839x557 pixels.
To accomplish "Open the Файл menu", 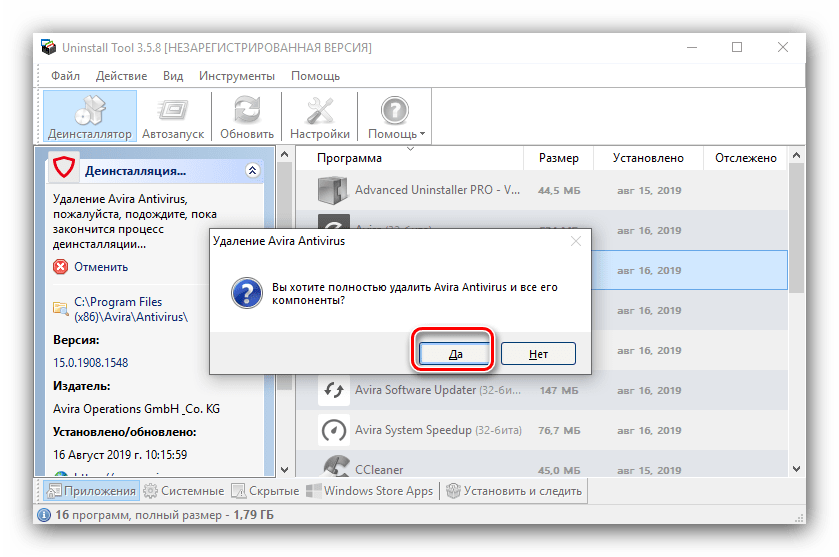I will (x=65, y=76).
